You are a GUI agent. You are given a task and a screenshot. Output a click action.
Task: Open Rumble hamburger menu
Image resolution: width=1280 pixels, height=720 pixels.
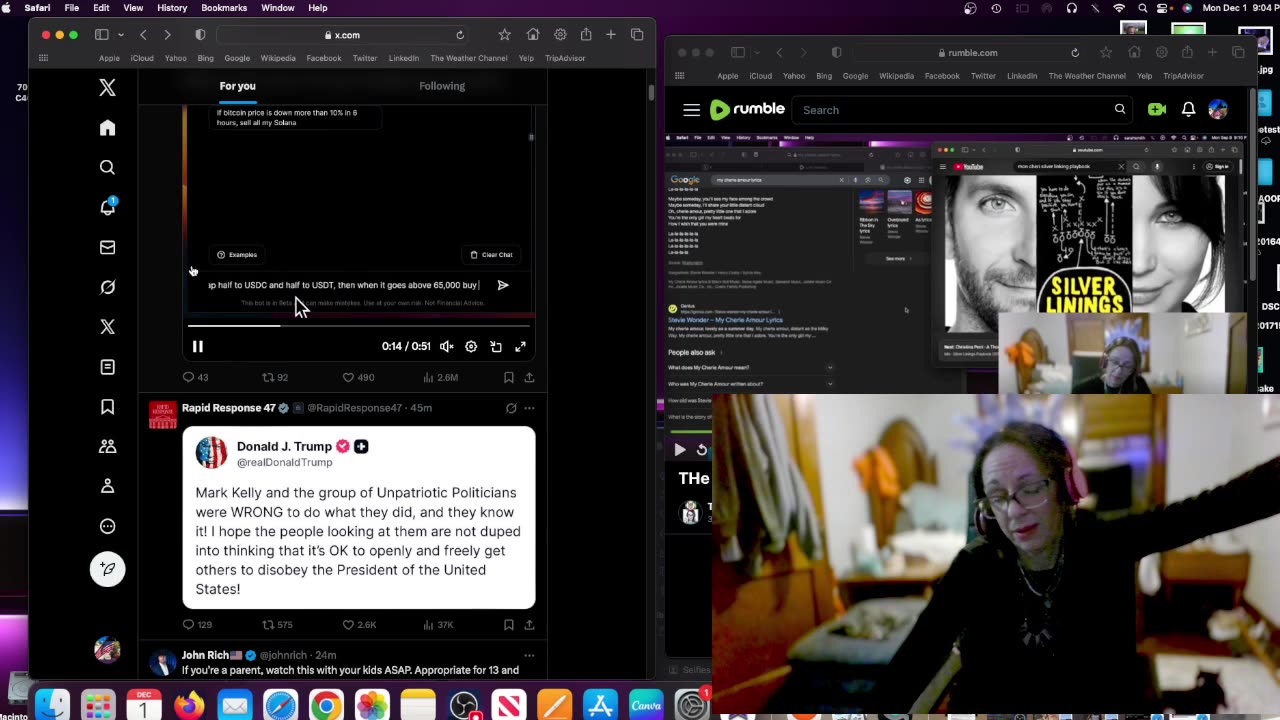coord(691,110)
